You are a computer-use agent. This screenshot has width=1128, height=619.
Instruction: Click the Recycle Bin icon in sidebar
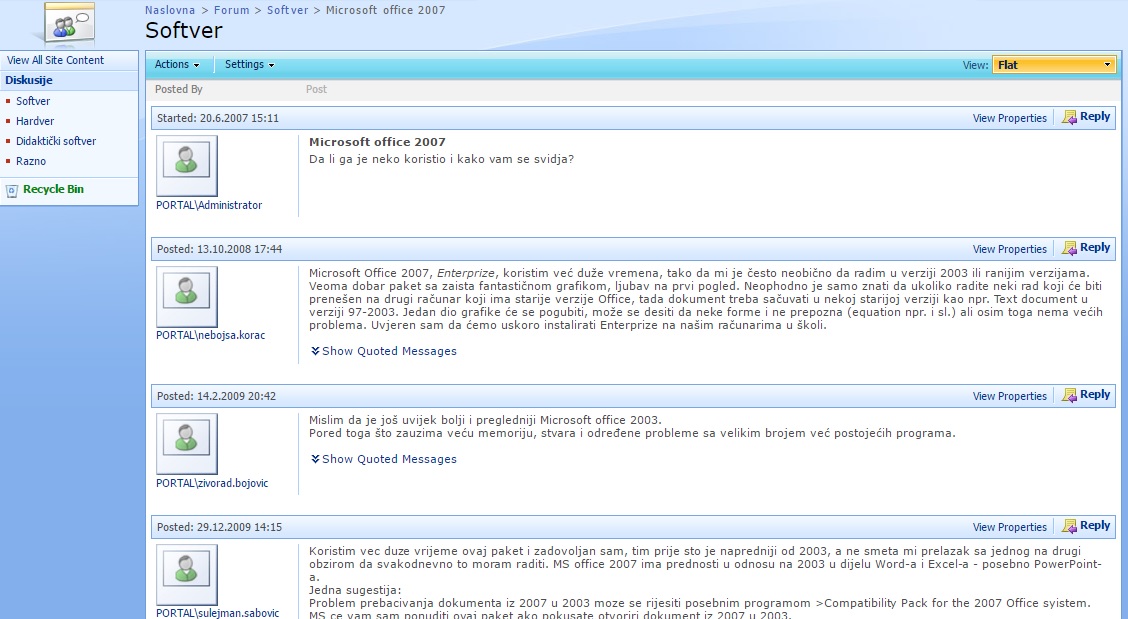tap(12, 191)
